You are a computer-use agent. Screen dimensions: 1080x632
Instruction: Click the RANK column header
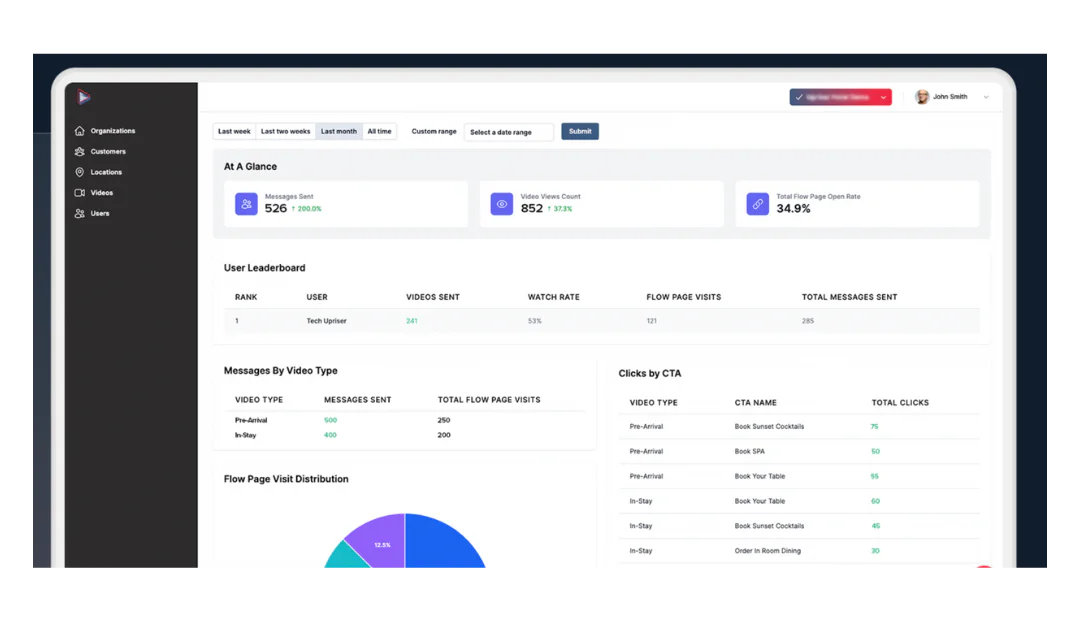point(246,297)
